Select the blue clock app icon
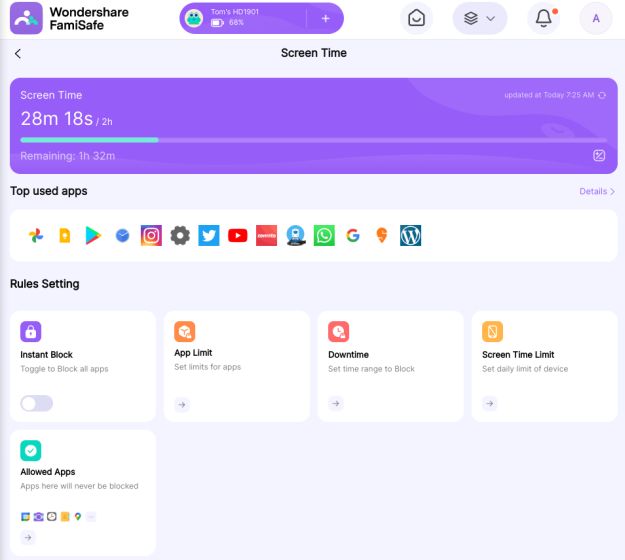The width and height of the screenshot is (625, 560). pyautogui.click(x=122, y=236)
